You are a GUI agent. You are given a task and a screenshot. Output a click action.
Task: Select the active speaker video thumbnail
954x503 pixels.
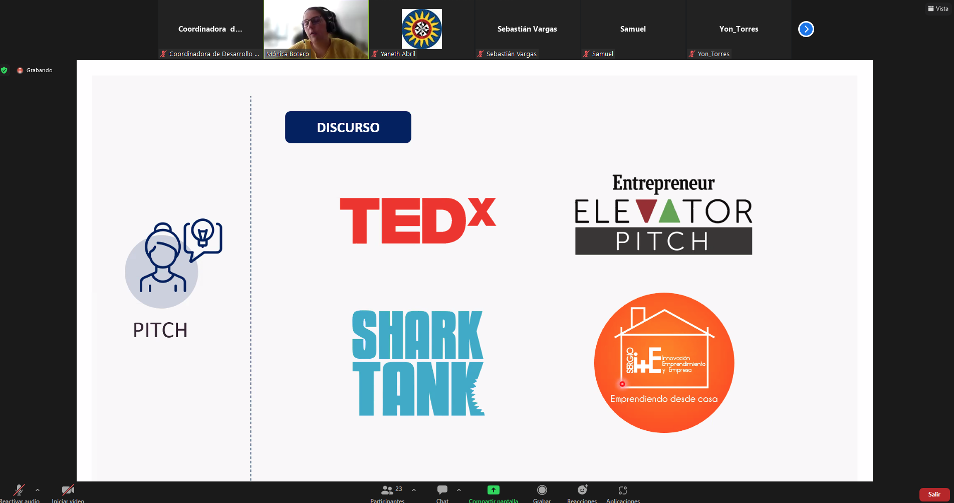pyautogui.click(x=316, y=29)
